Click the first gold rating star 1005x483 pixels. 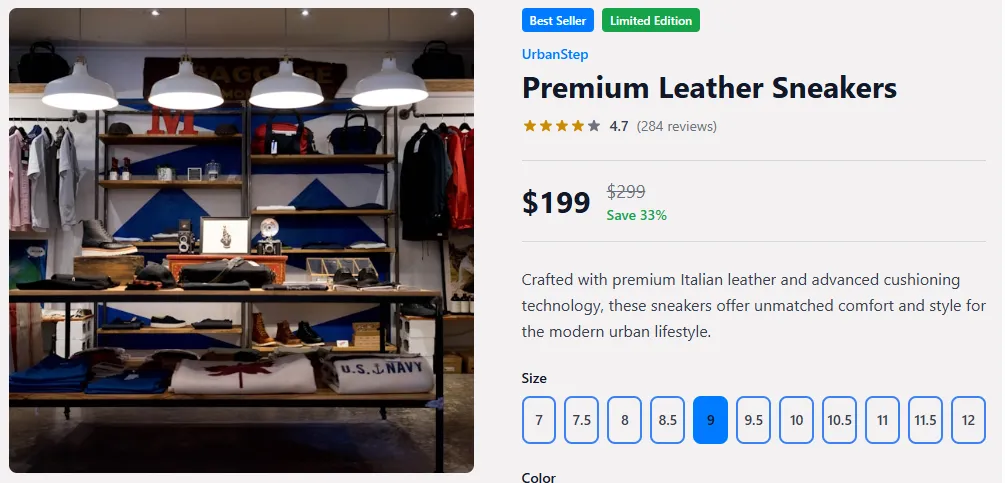click(x=529, y=126)
